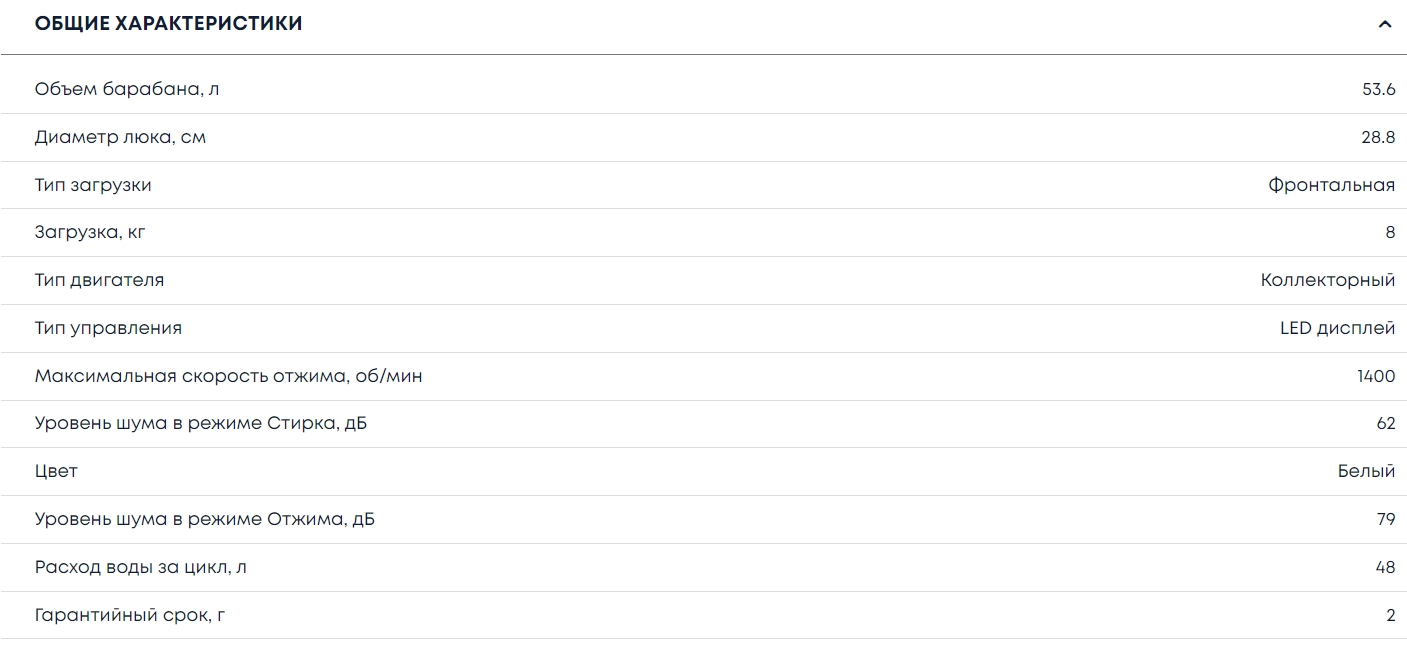1407x649 pixels.
Task: Collapse section using the chevron-up arrow
Action: coord(1384,24)
